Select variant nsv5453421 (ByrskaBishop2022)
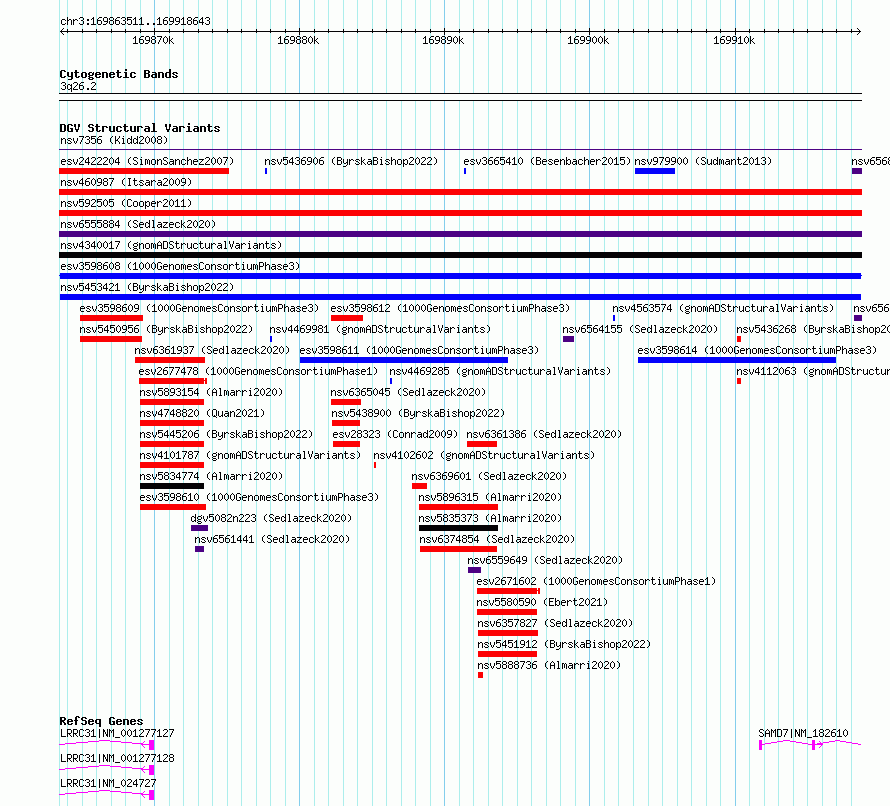This screenshot has width=890, height=806. pos(147,287)
